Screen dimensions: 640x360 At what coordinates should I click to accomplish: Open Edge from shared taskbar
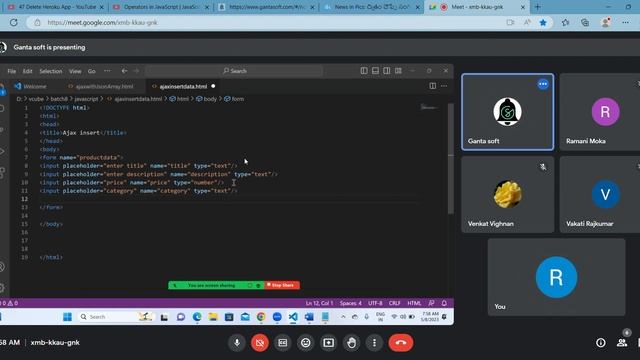coord(197,317)
